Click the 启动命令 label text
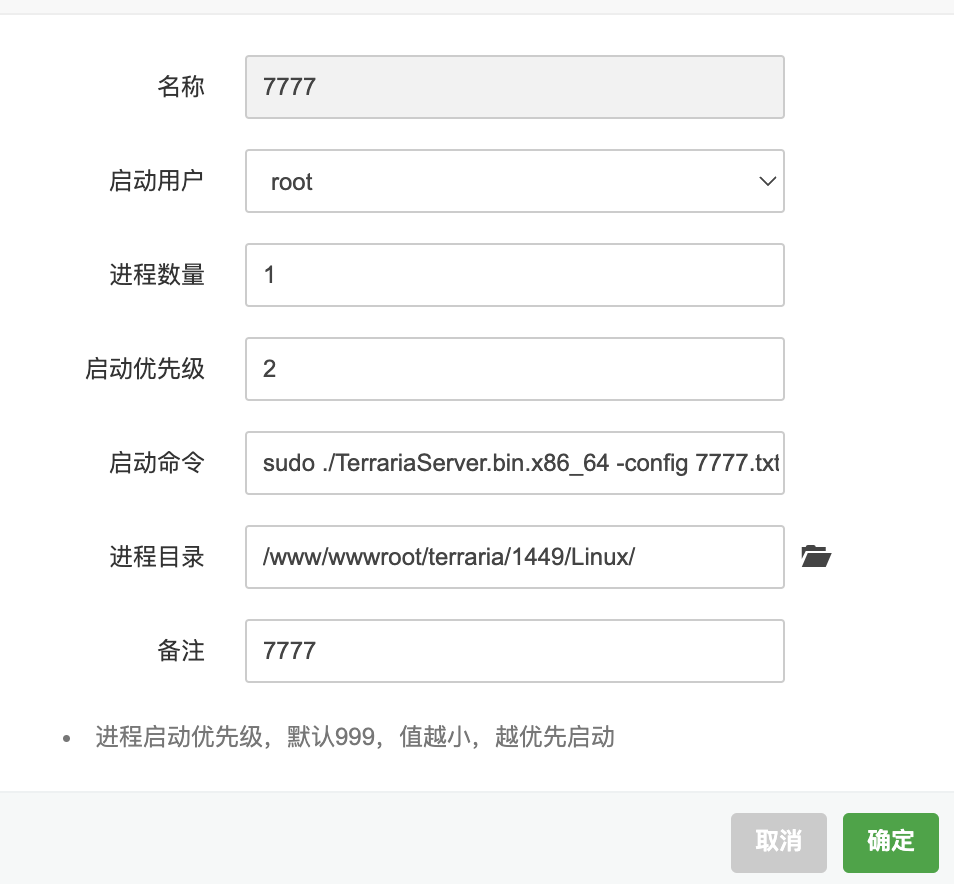The height and width of the screenshot is (884, 954). tap(157, 463)
